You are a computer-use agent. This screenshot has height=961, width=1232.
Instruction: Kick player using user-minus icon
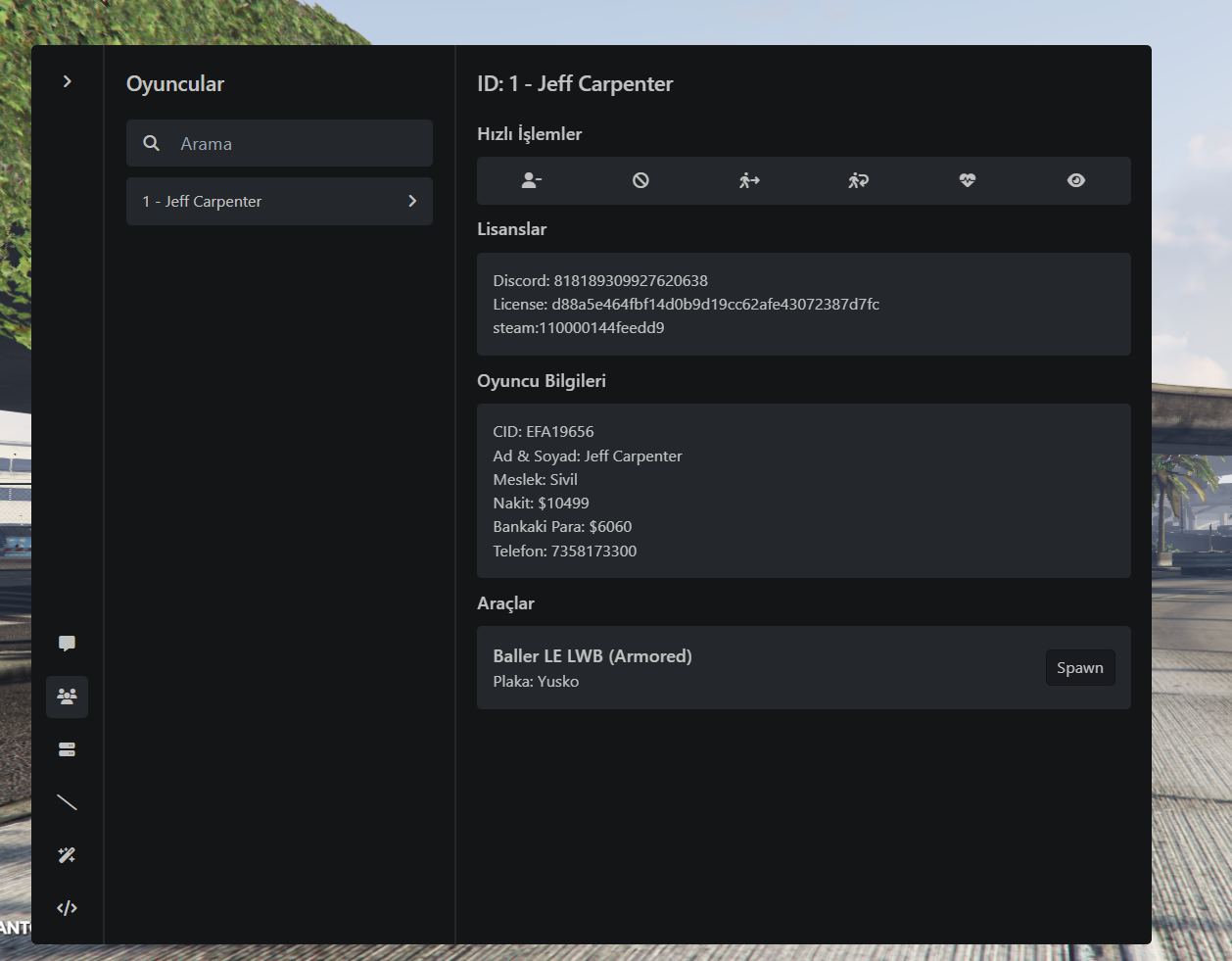[532, 180]
